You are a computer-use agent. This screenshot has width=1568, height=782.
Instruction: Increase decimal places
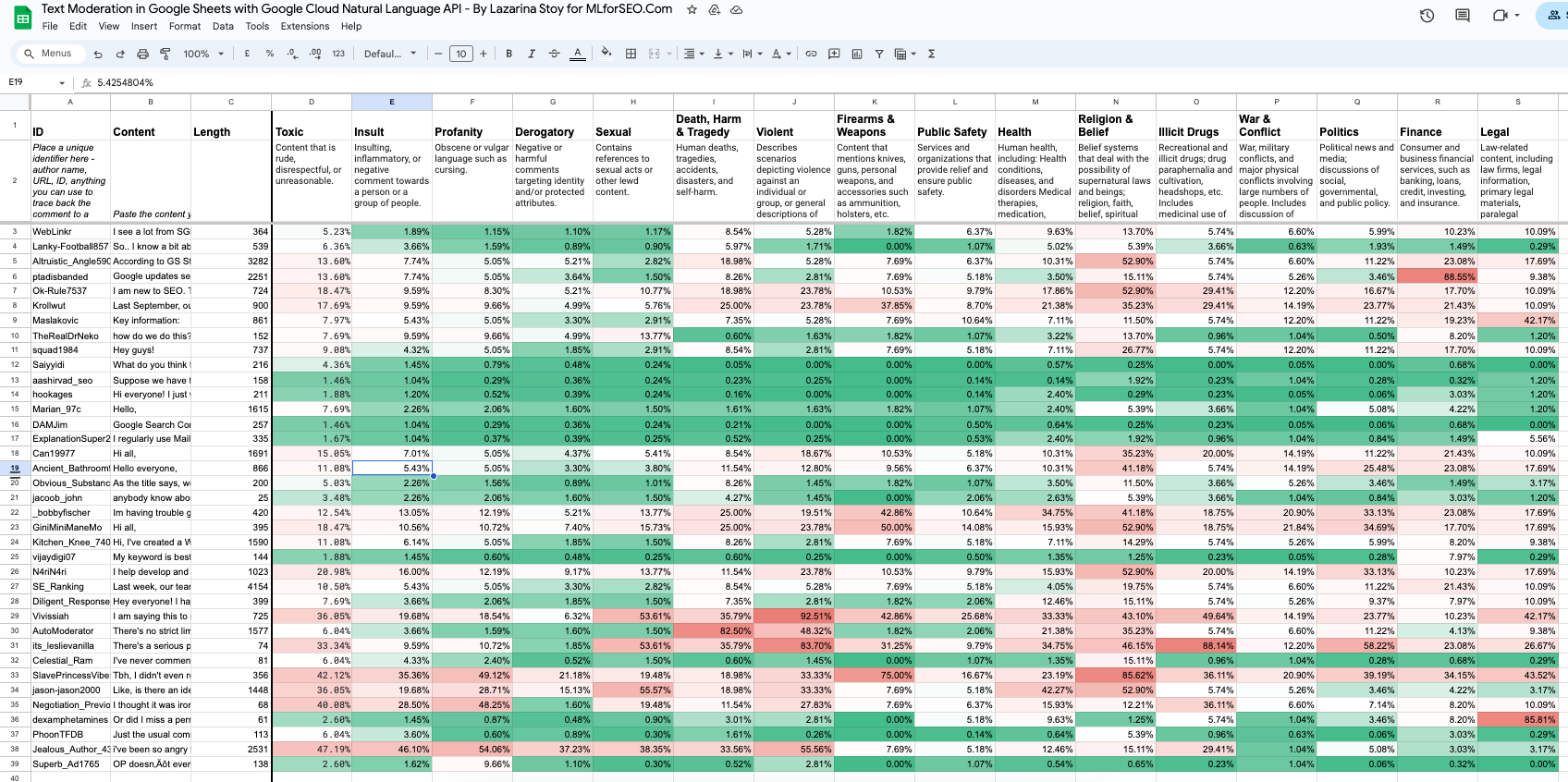click(315, 54)
